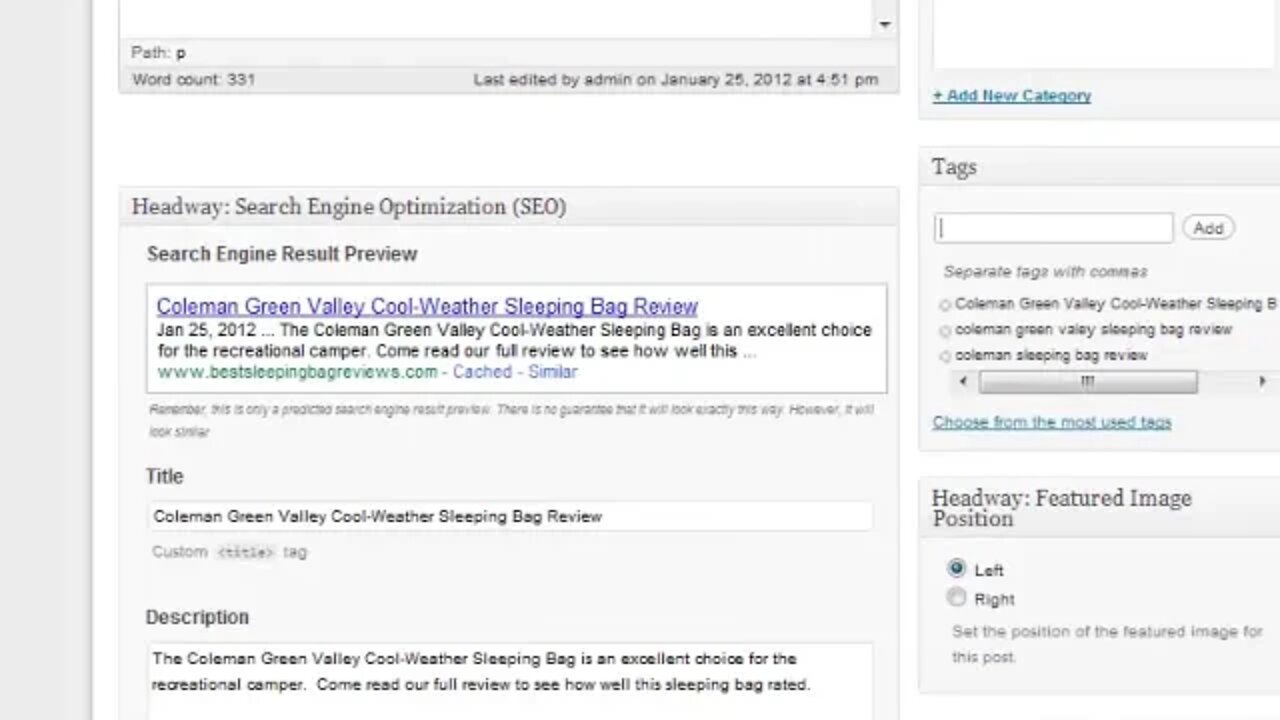Click the 'Path: p' status text
Screen dimensions: 1280x720
pyautogui.click(x=158, y=53)
